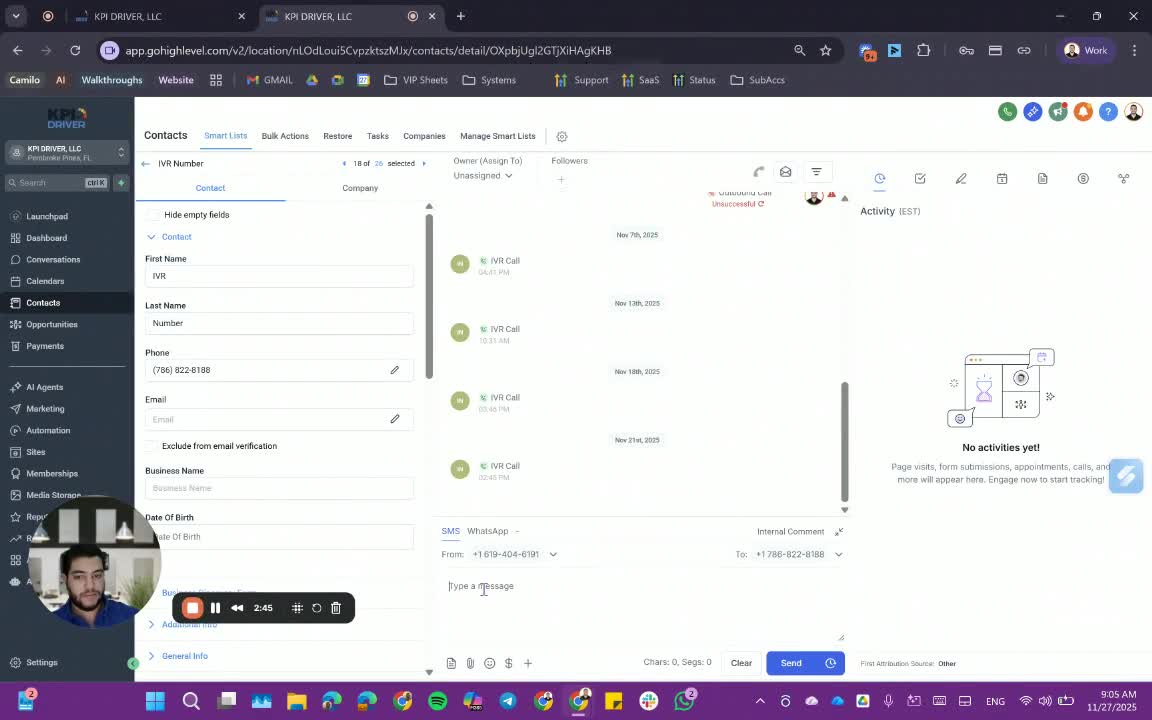The width and height of the screenshot is (1152, 720).
Task: Open Opportunities in the sidebar
Action: 51,324
